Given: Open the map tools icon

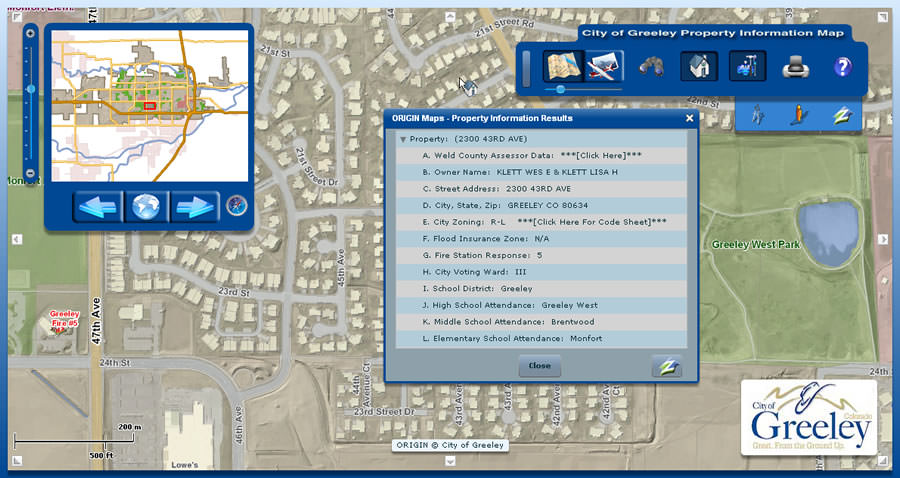Looking at the screenshot, I should (747, 66).
